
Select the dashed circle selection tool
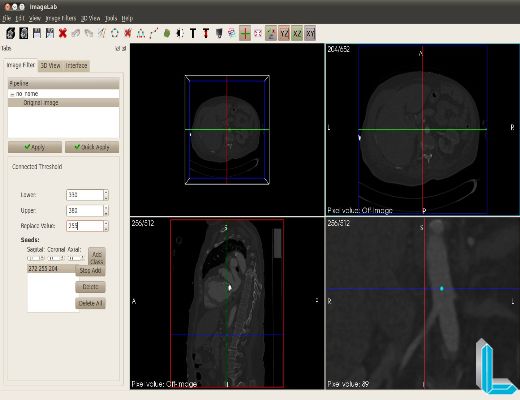click(115, 33)
